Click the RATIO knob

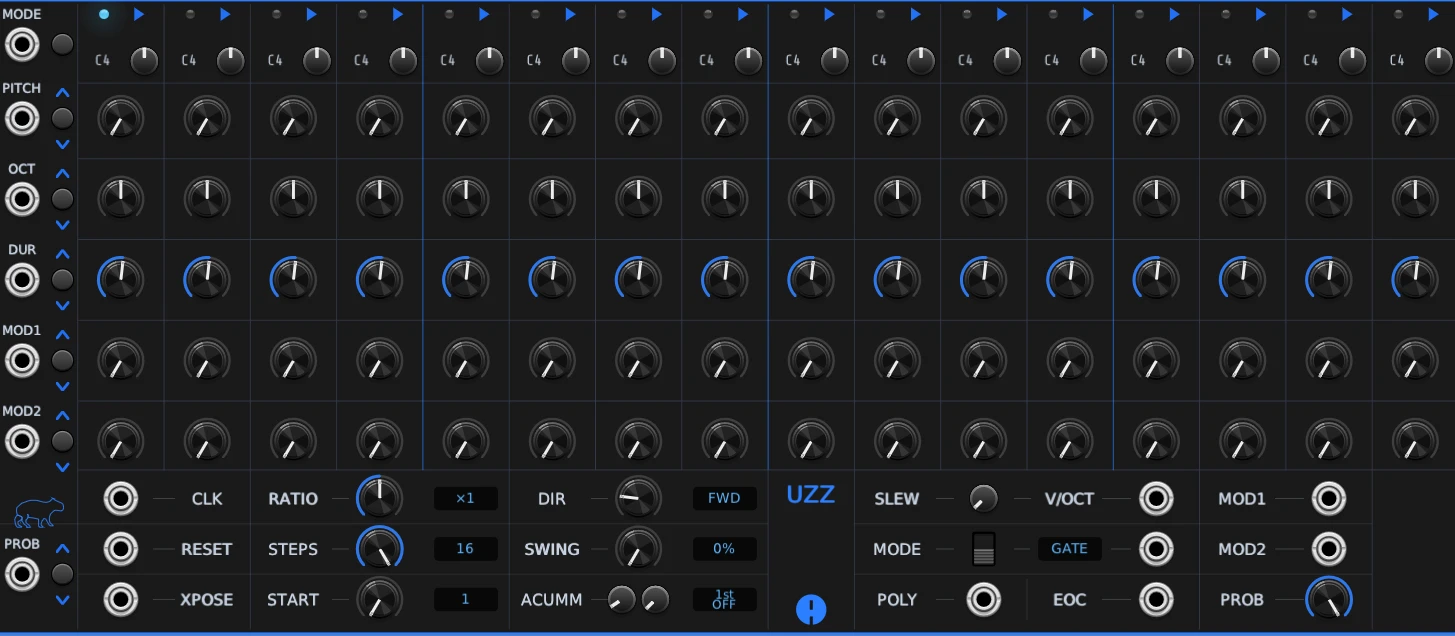tap(379, 497)
